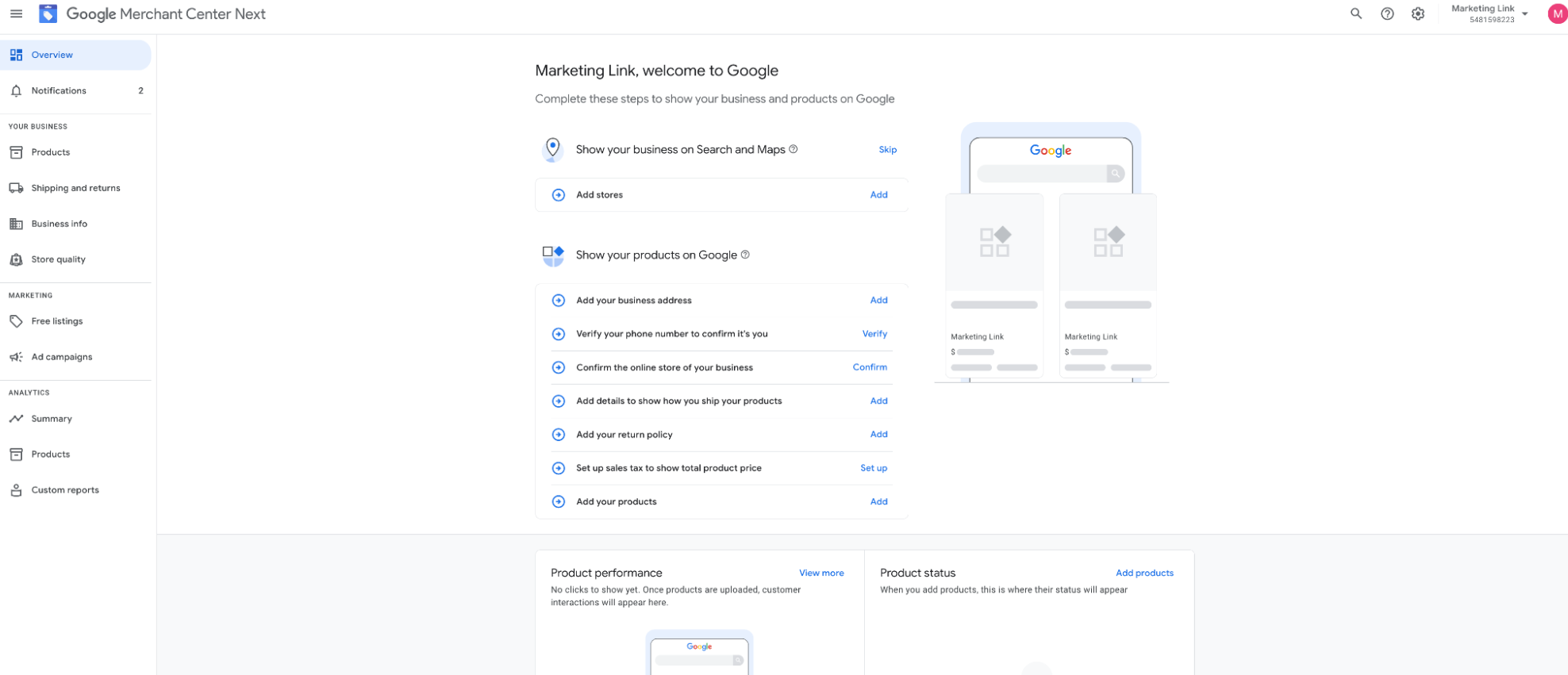The height and width of the screenshot is (675, 1568).
Task: Click the Google Merchant Center logo icon
Action: [x=48, y=13]
